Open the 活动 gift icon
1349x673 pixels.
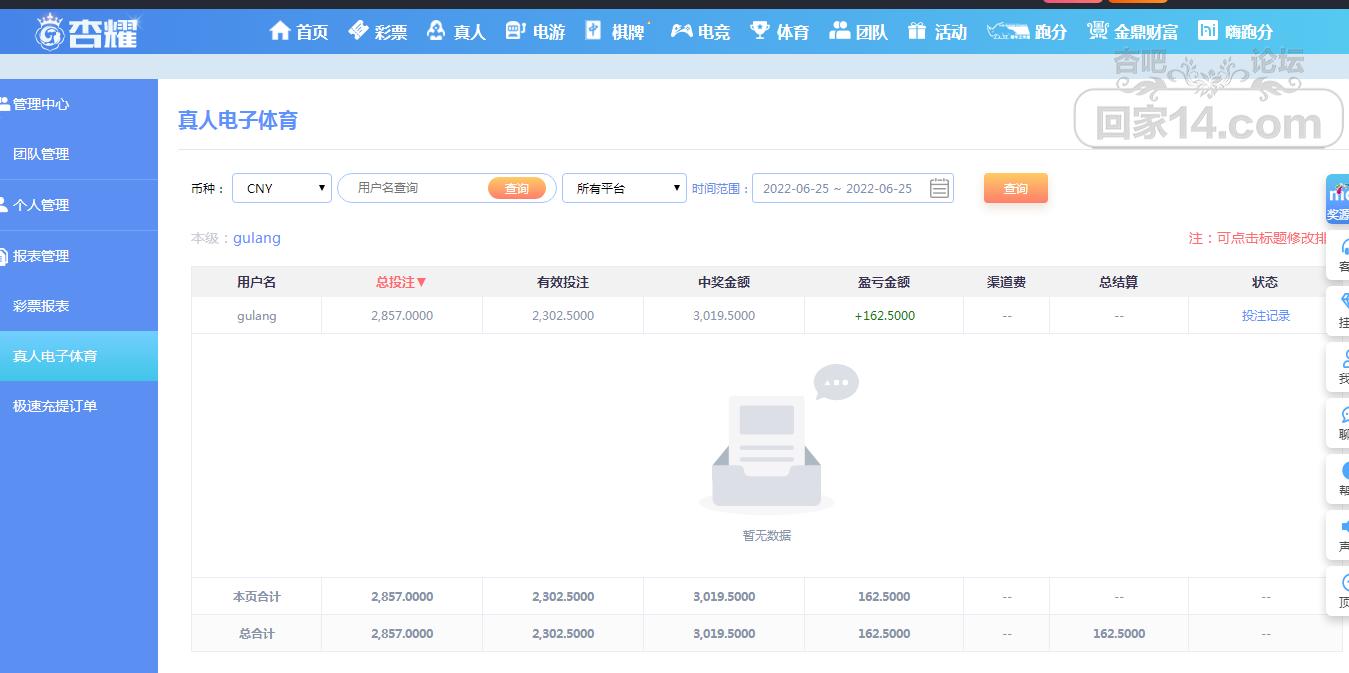pos(917,31)
